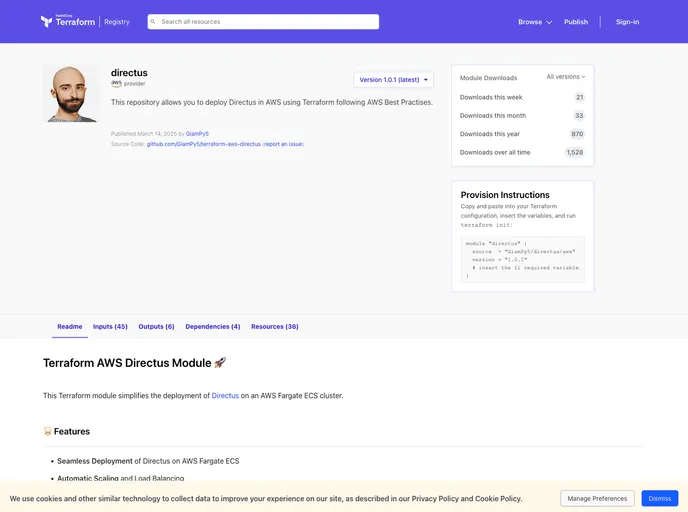
Task: Click the Features sparkle emoji
Action: point(47,431)
